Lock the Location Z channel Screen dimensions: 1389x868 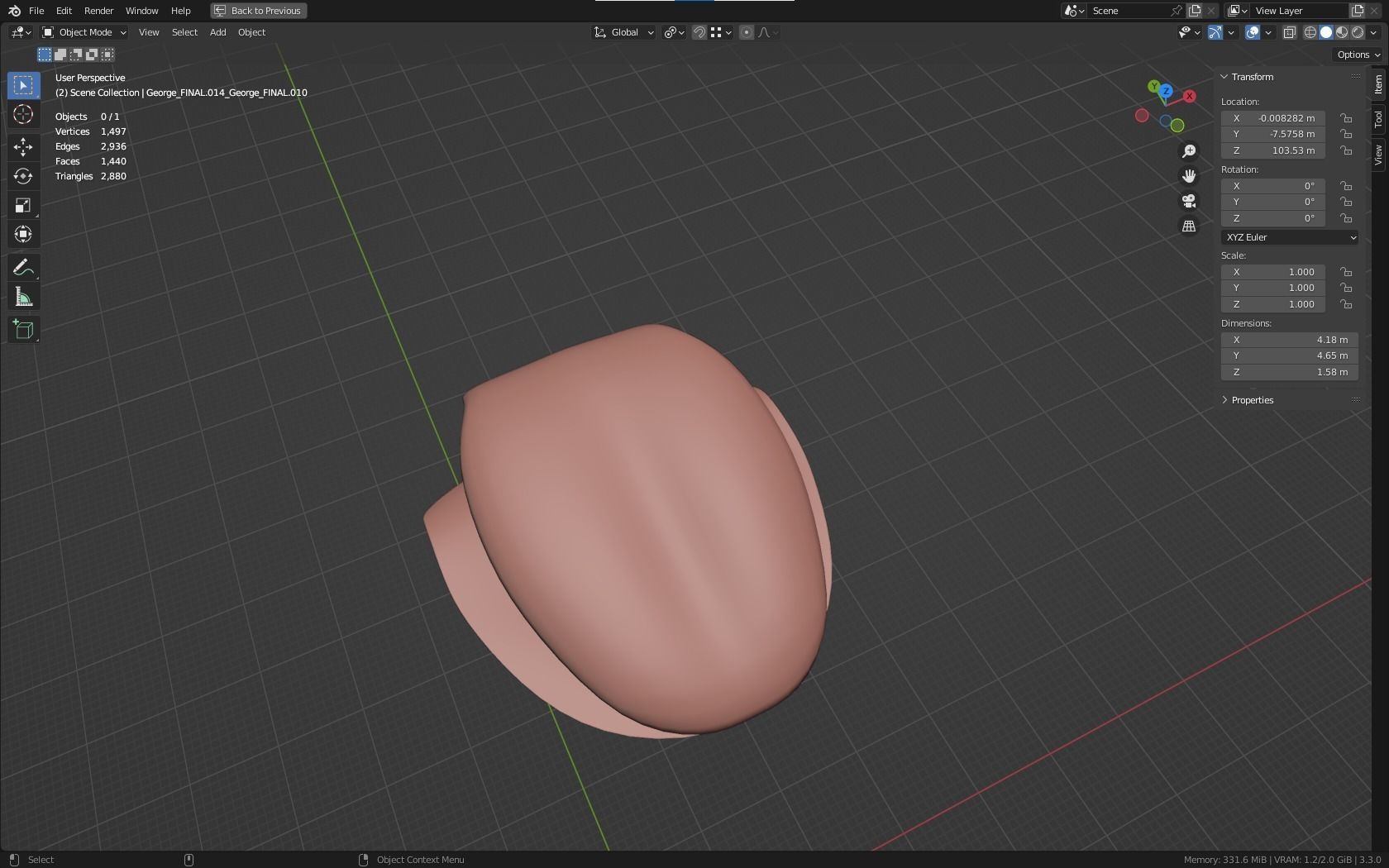(x=1346, y=150)
